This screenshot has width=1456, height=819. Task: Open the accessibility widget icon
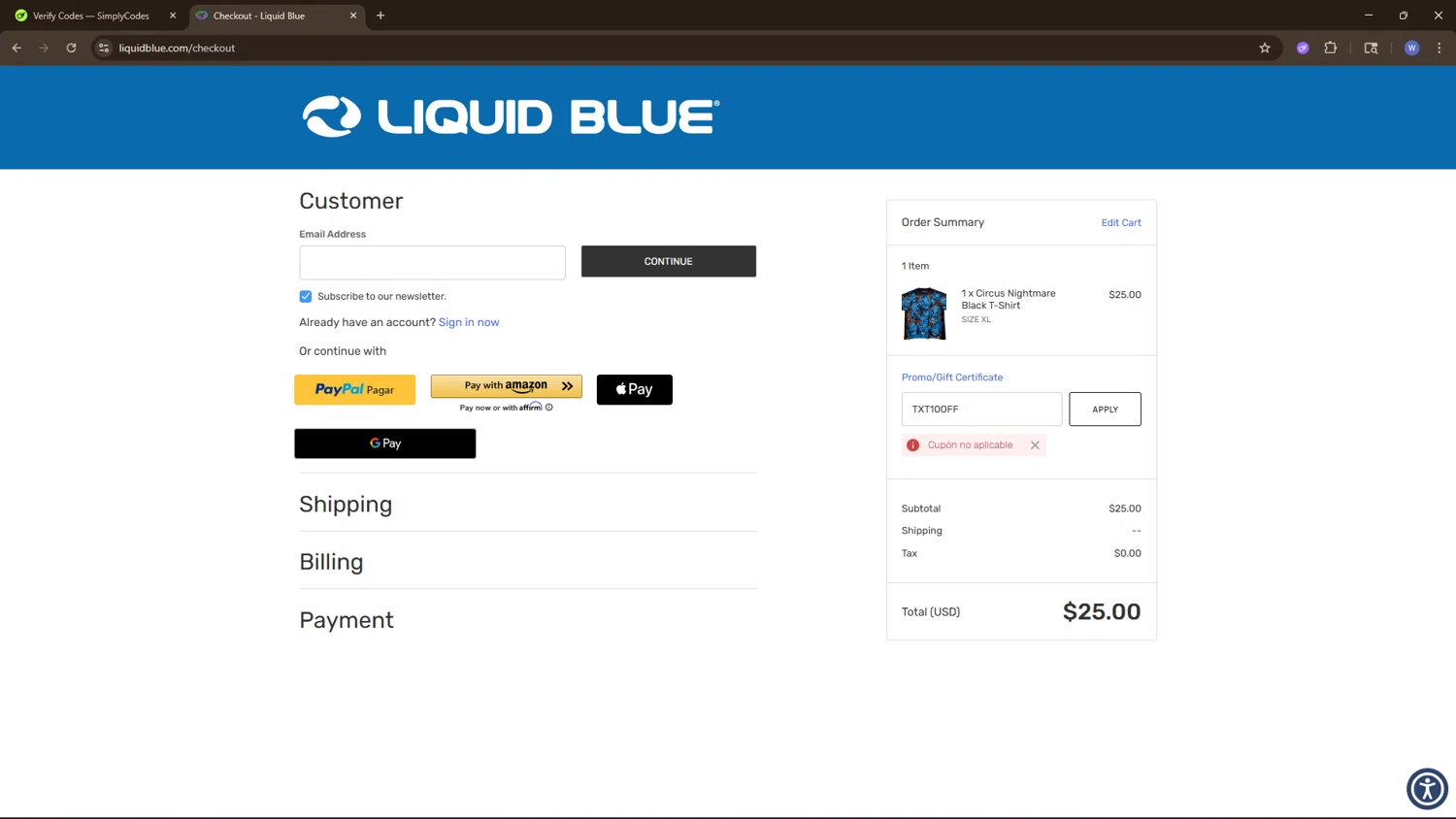(x=1427, y=788)
